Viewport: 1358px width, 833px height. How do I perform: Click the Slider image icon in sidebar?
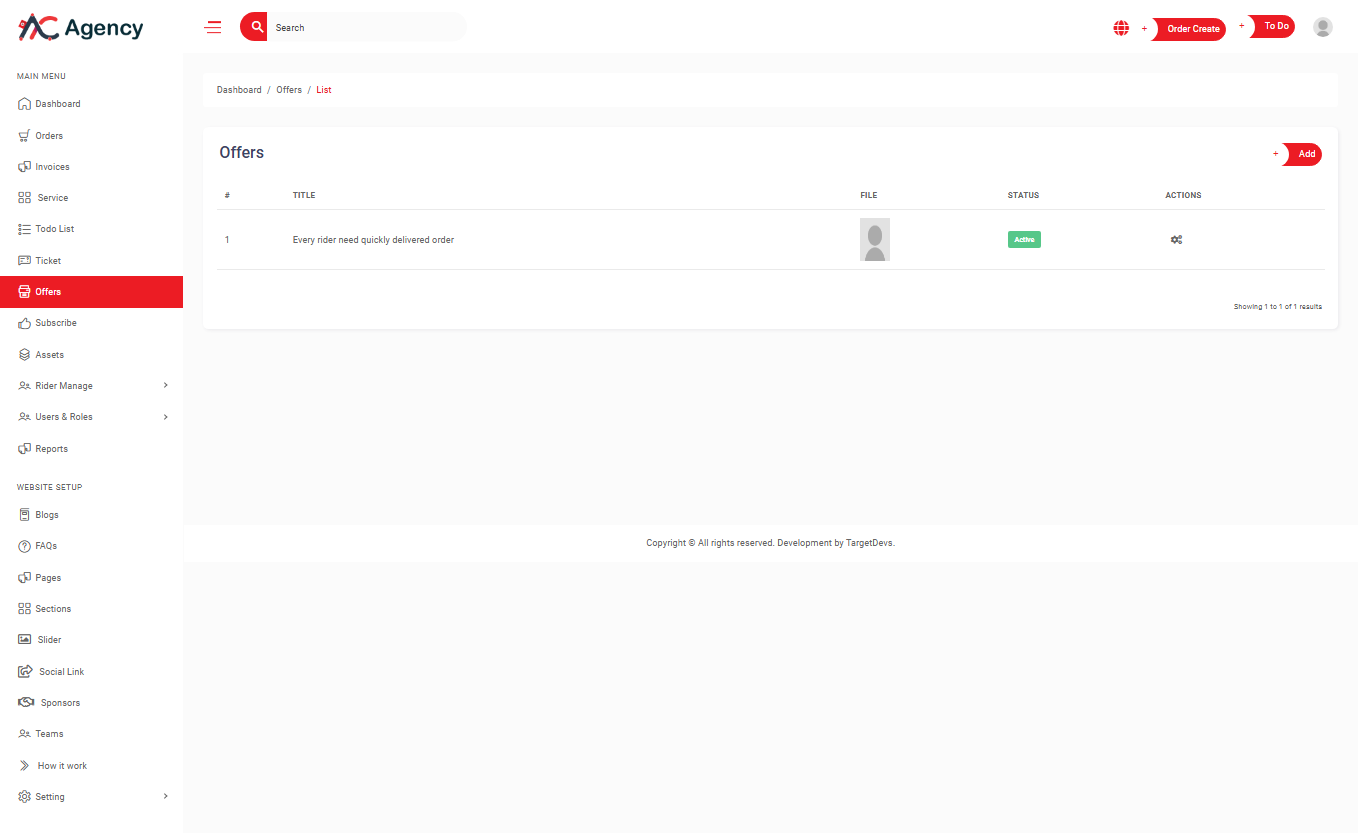25,640
